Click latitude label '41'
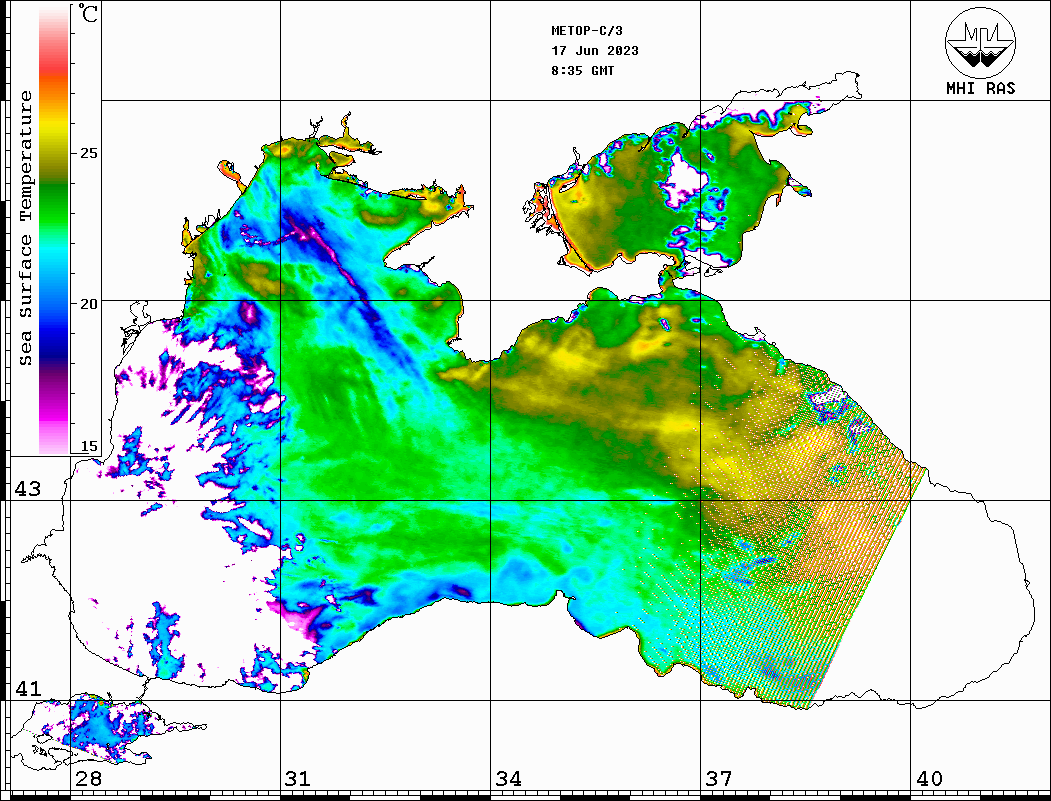The height and width of the screenshot is (801, 1051). pyautogui.click(x=28, y=688)
